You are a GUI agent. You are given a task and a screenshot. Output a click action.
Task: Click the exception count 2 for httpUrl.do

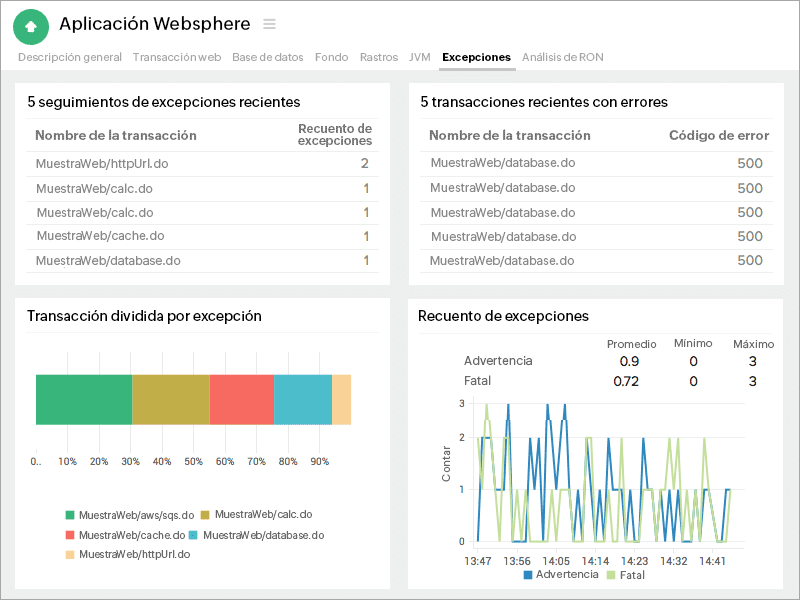tap(367, 163)
